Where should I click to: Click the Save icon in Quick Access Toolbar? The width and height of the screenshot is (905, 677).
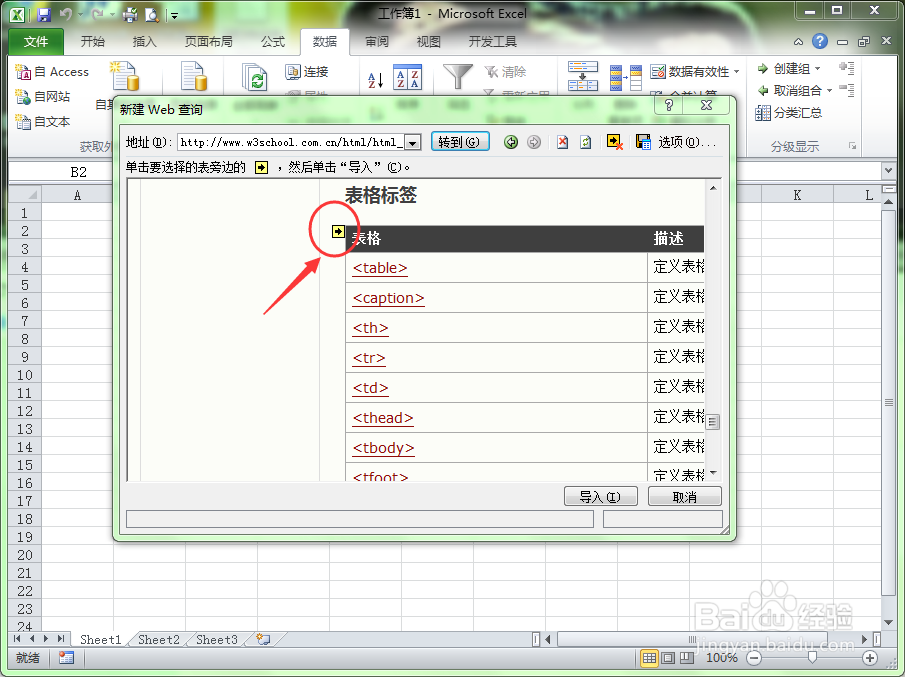[x=43, y=14]
